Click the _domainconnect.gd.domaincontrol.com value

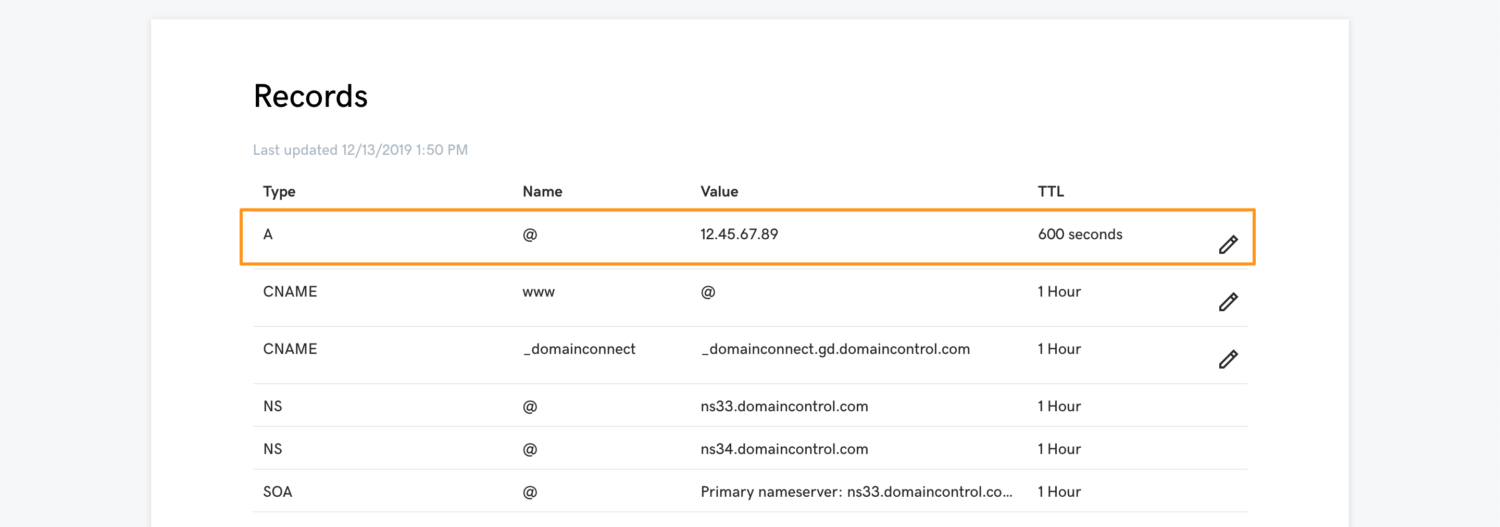835,349
